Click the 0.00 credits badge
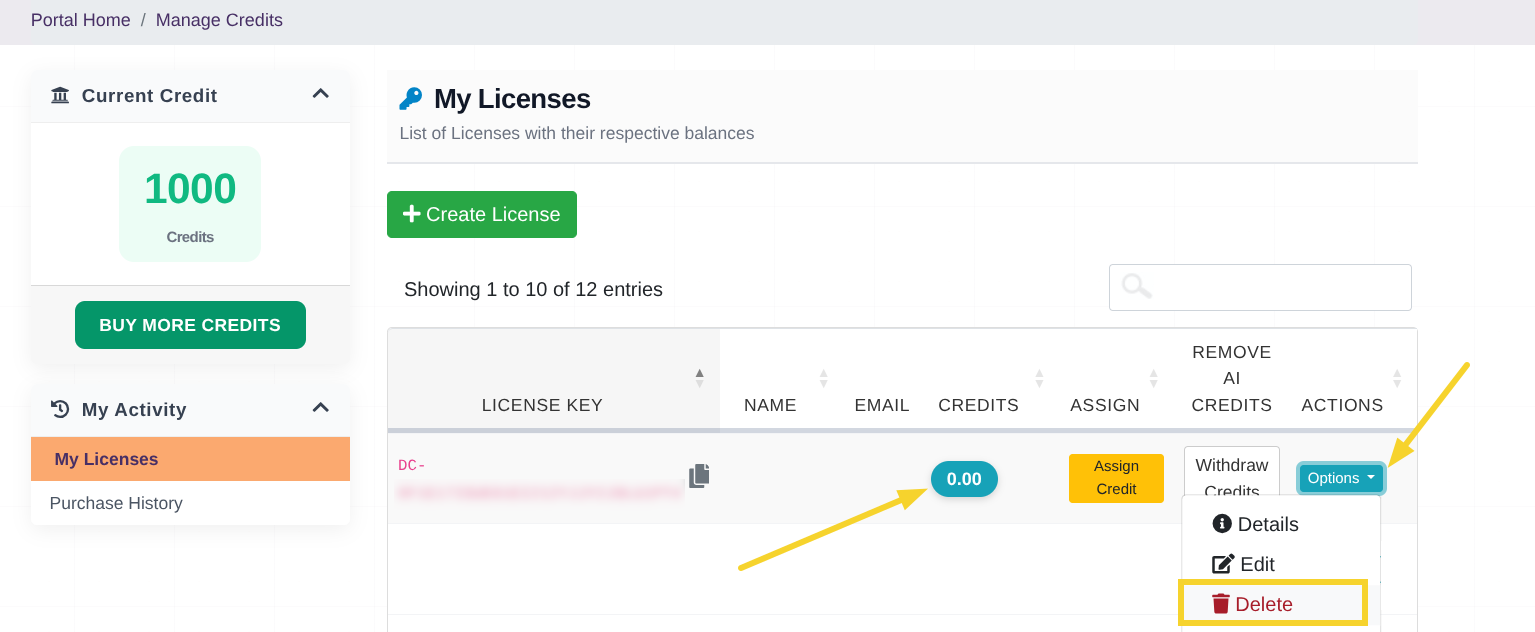 coord(964,479)
